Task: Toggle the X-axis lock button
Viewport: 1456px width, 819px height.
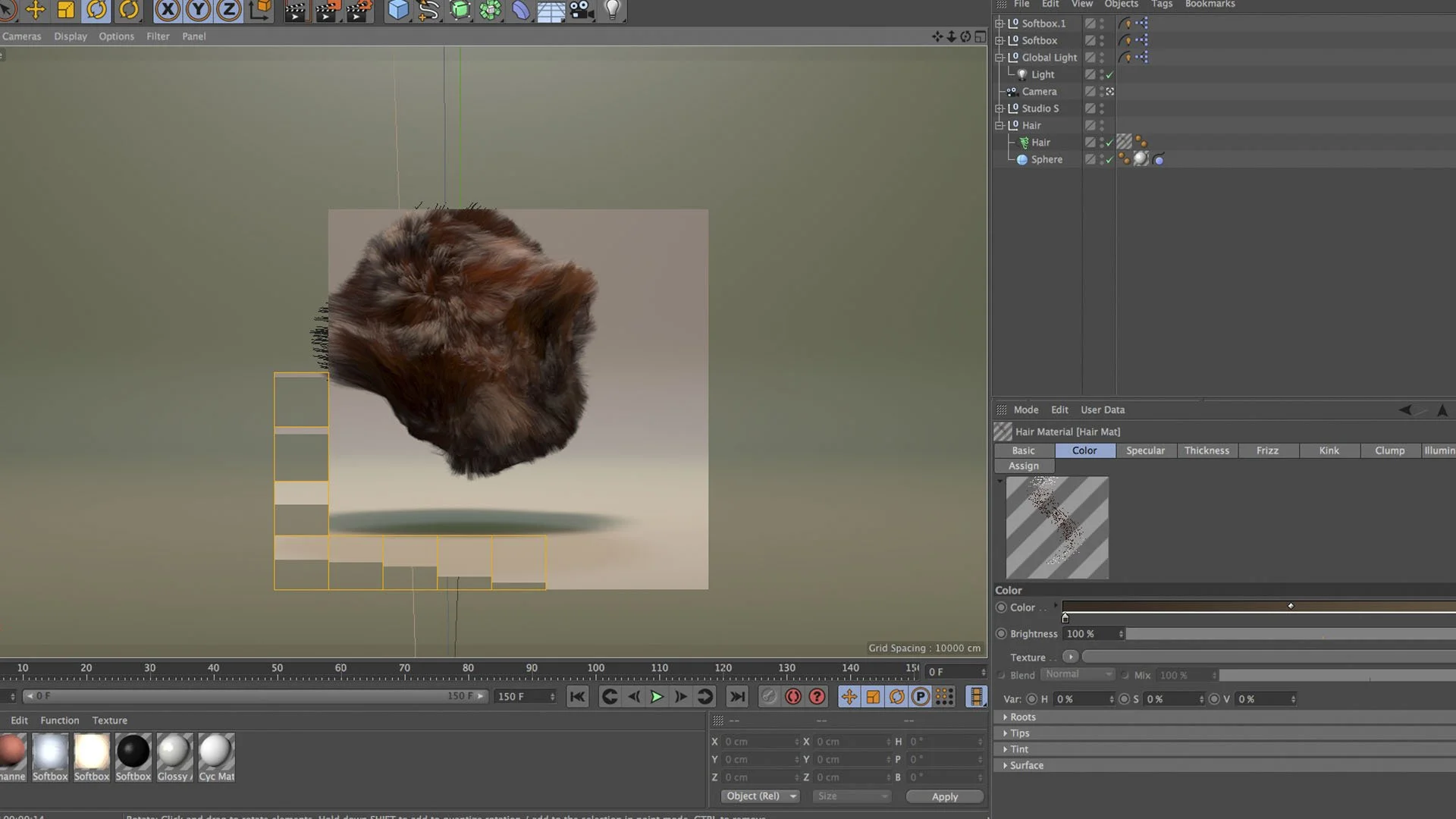Action: [x=168, y=10]
